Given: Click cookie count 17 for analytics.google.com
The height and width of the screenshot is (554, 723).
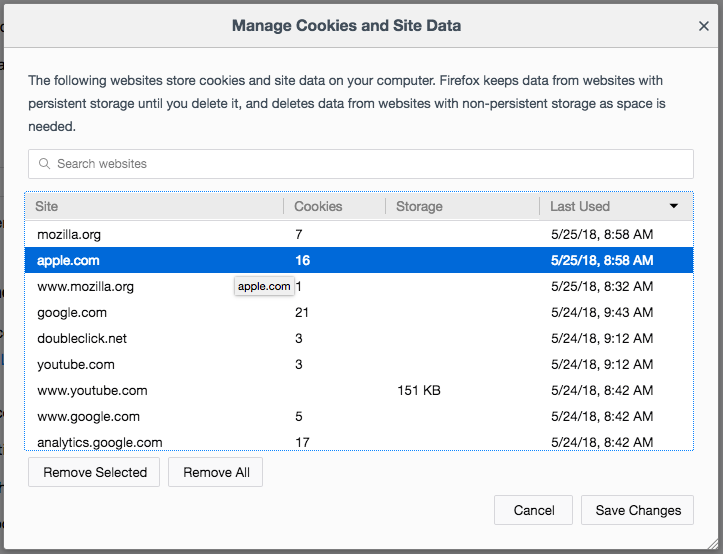Looking at the screenshot, I should (302, 442).
